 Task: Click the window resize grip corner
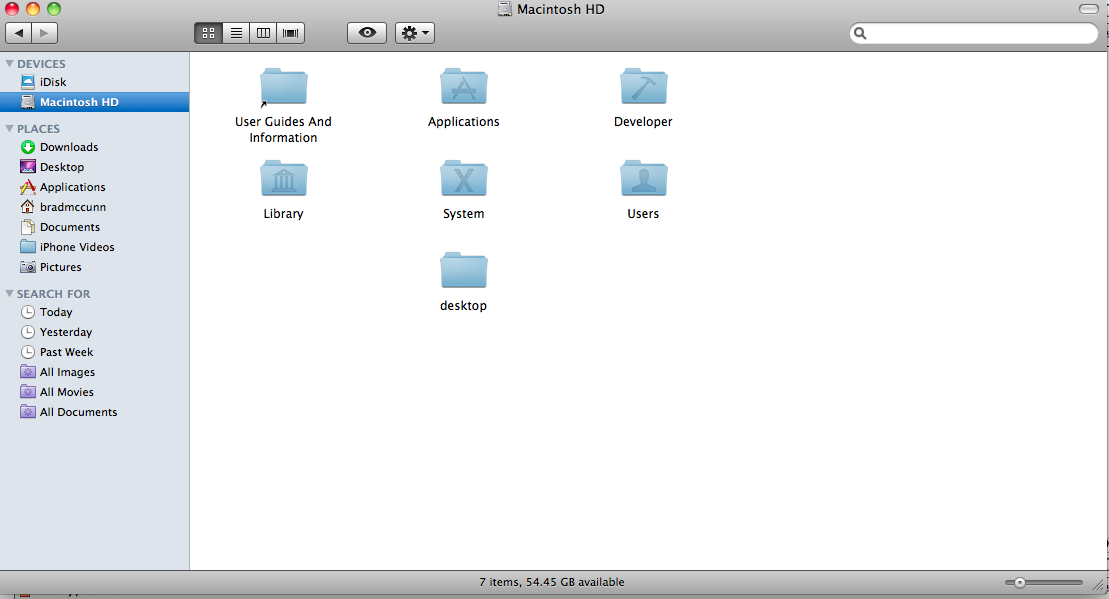click(x=1100, y=584)
